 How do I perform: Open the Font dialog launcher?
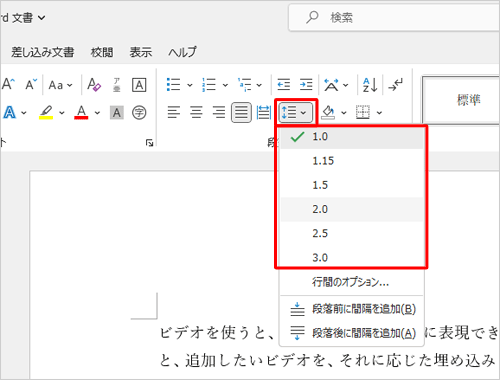(x=149, y=143)
